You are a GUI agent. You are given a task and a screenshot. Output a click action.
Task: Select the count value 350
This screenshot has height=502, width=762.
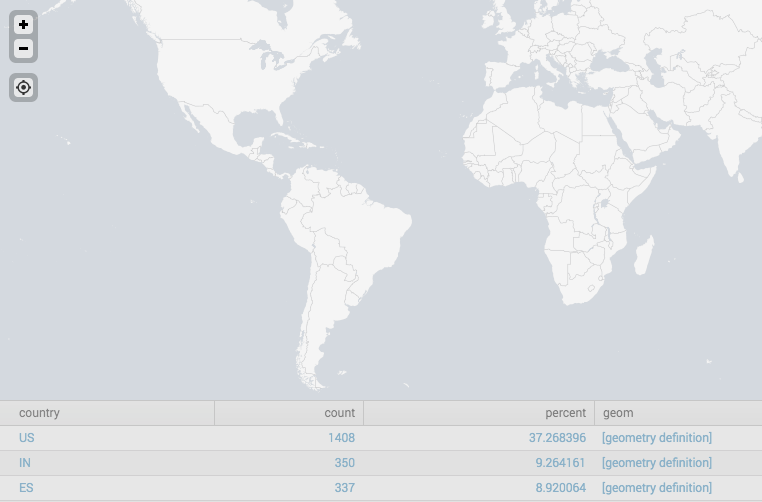click(344, 463)
